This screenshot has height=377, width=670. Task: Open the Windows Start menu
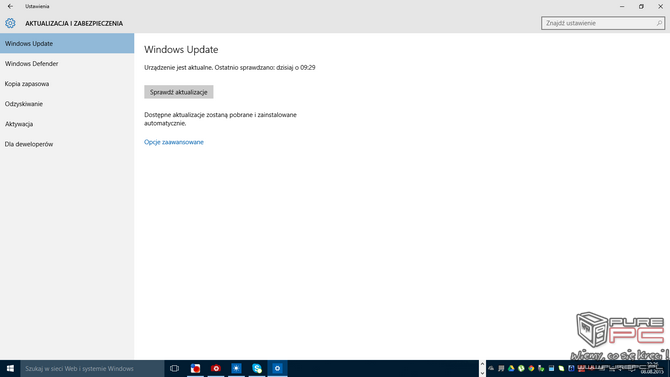pos(10,368)
